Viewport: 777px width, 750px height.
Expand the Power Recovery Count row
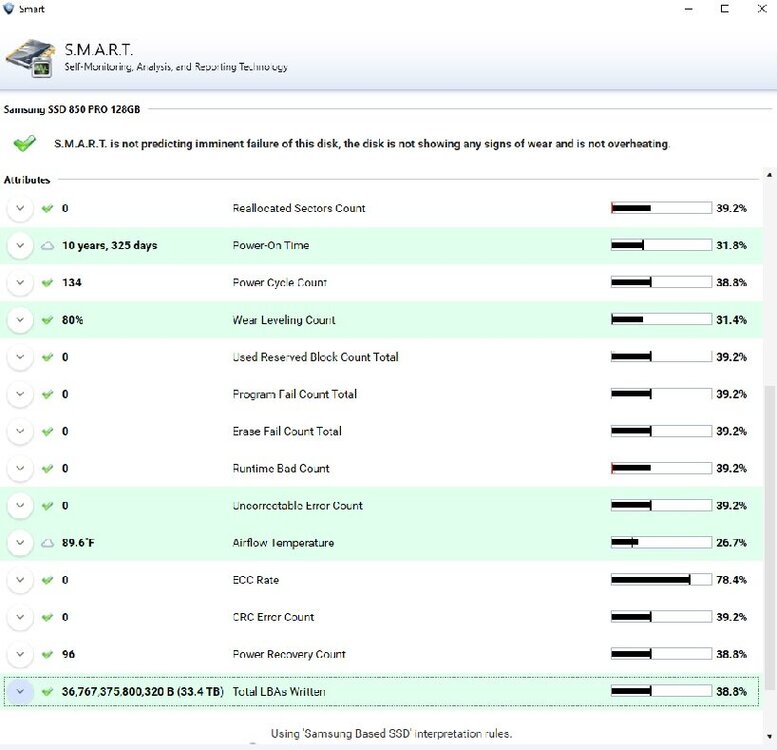click(20, 654)
